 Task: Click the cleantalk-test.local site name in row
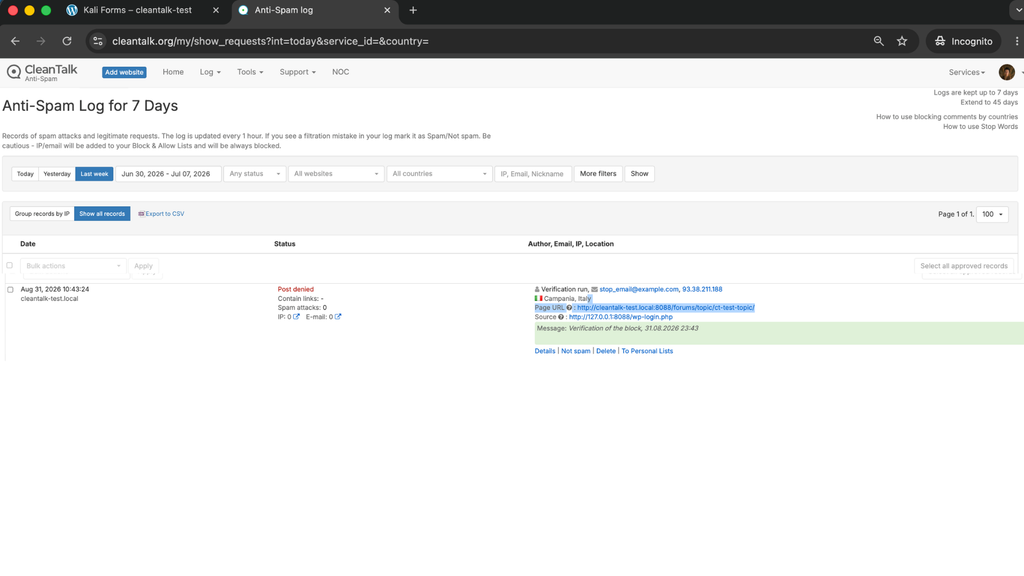tap(49, 298)
